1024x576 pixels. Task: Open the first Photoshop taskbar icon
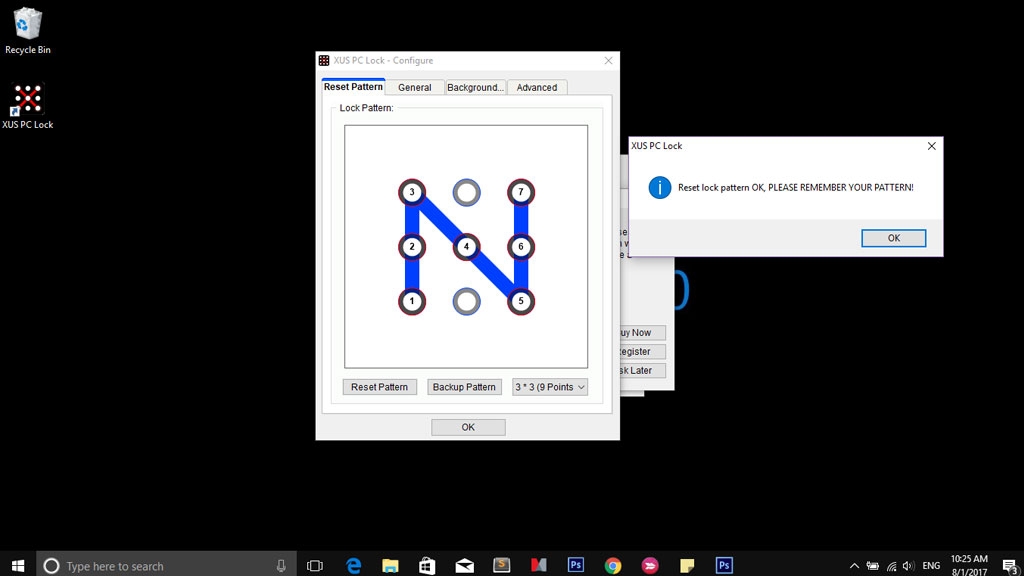pyautogui.click(x=575, y=566)
